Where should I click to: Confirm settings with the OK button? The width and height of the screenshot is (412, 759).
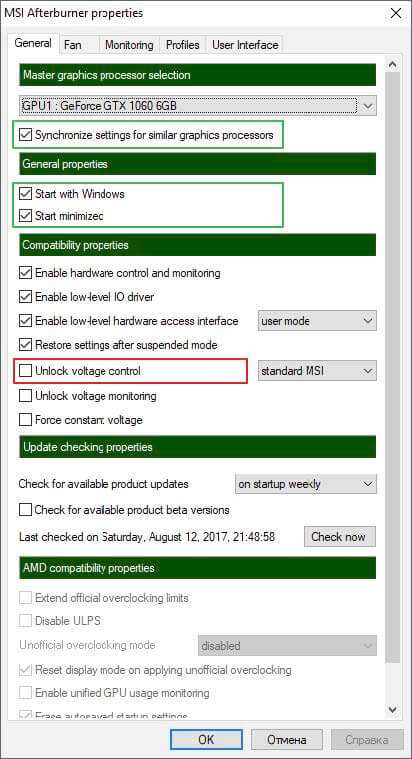click(x=206, y=740)
